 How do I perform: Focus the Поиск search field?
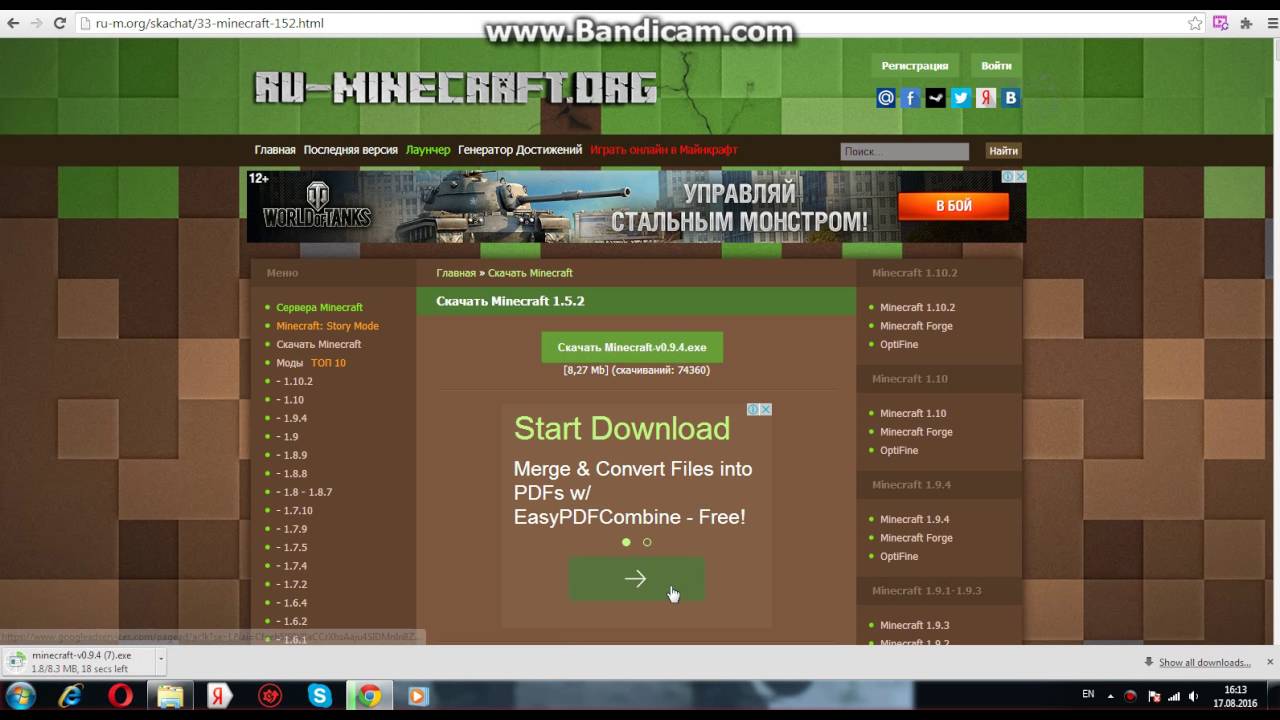tap(904, 151)
